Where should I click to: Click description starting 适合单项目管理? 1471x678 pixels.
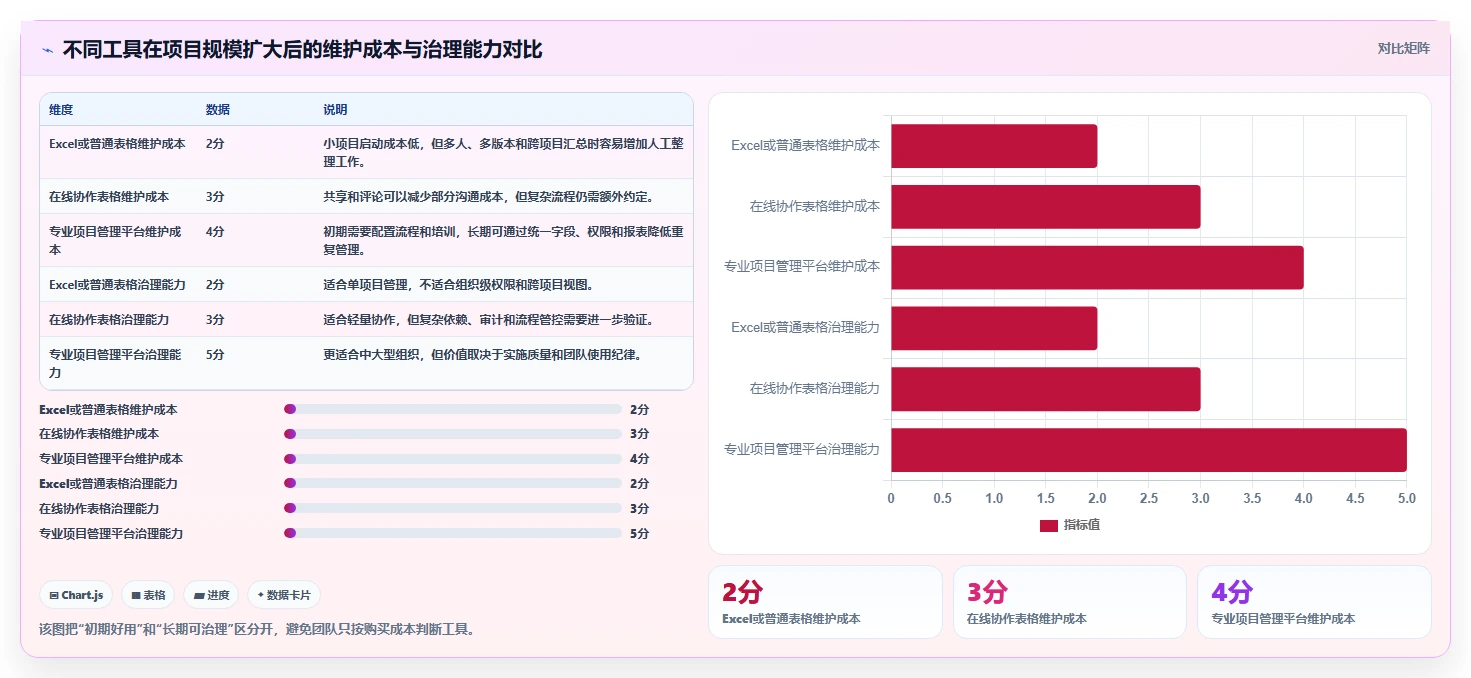[458, 284]
